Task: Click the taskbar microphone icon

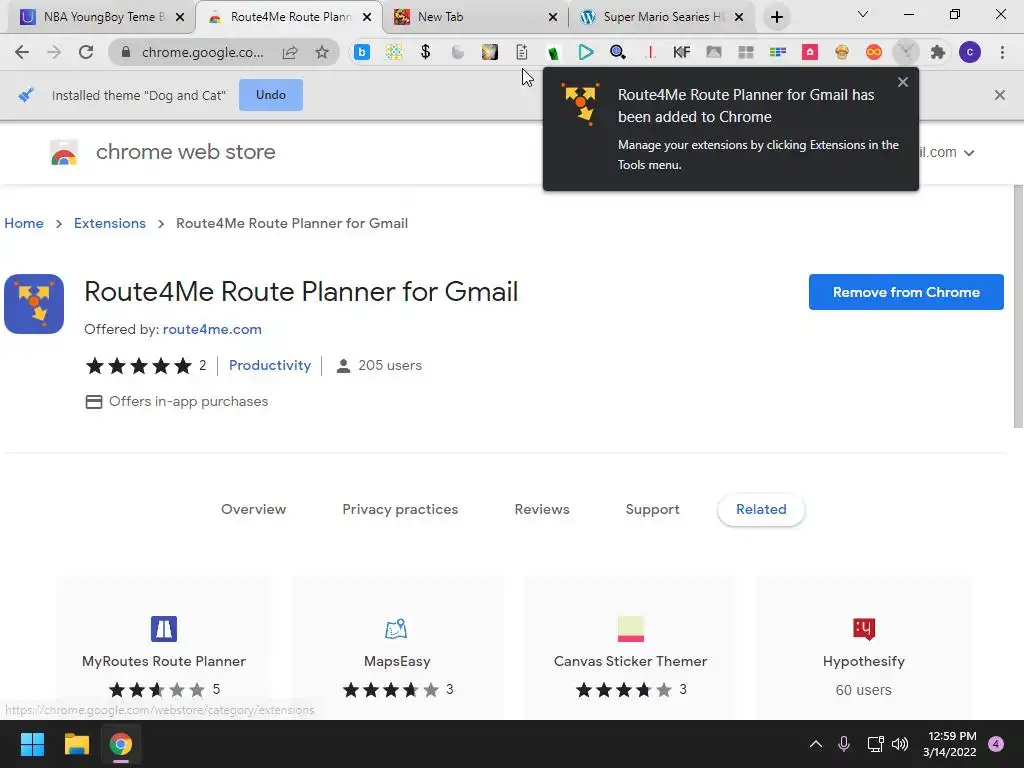Action: coord(844,744)
